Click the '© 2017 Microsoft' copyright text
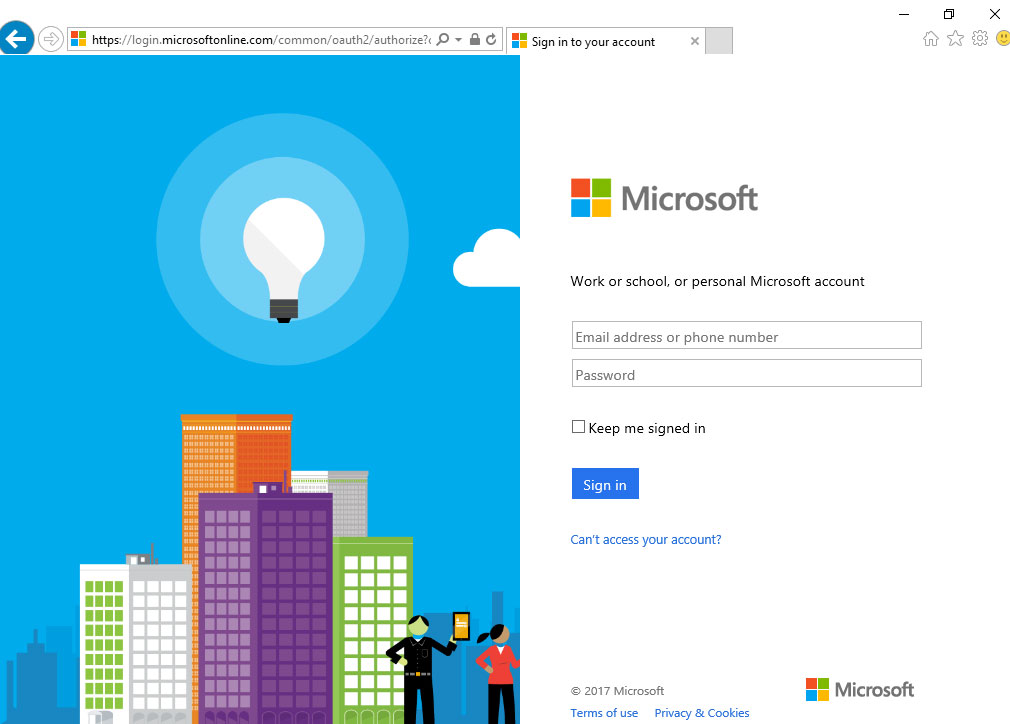Image resolution: width=1010 pixels, height=724 pixels. click(617, 691)
